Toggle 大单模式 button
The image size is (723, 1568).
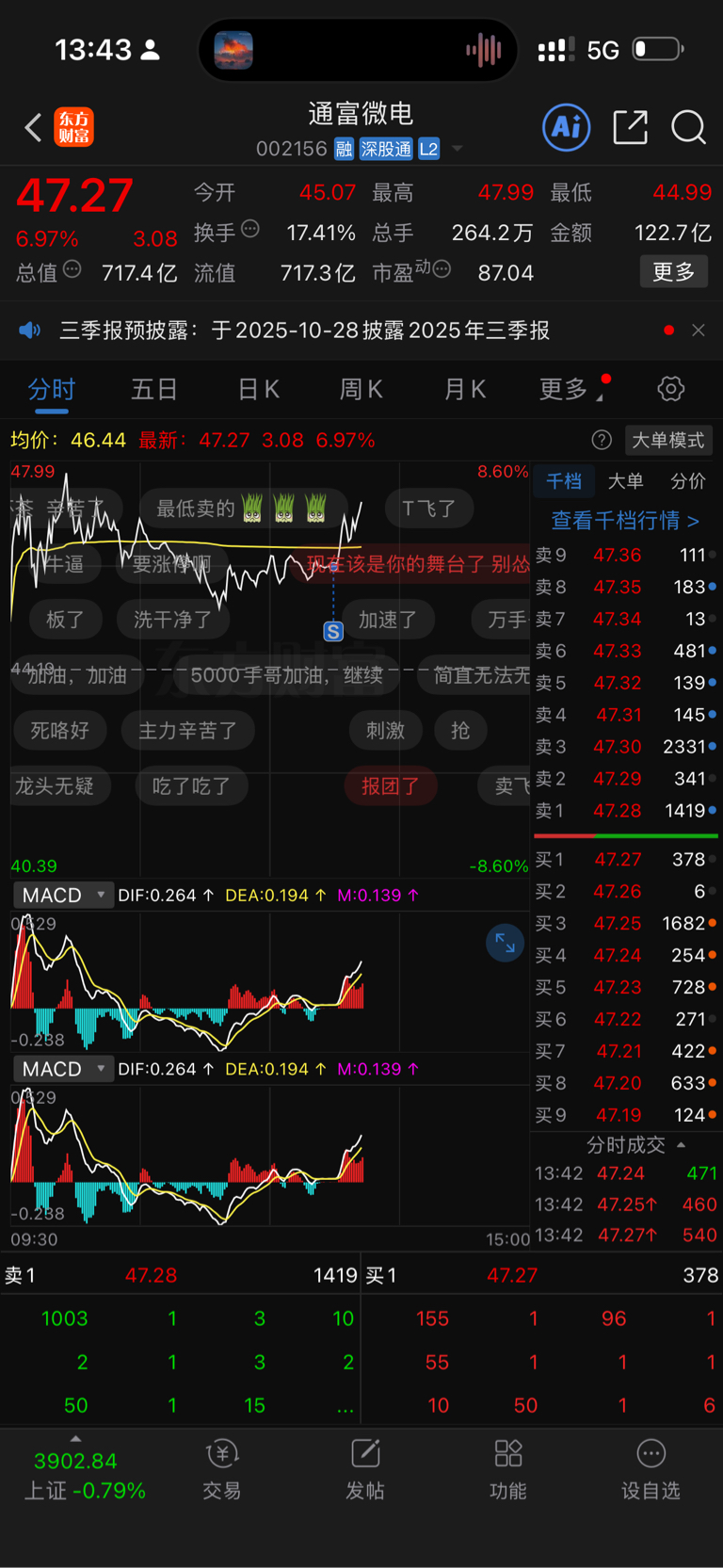(667, 440)
